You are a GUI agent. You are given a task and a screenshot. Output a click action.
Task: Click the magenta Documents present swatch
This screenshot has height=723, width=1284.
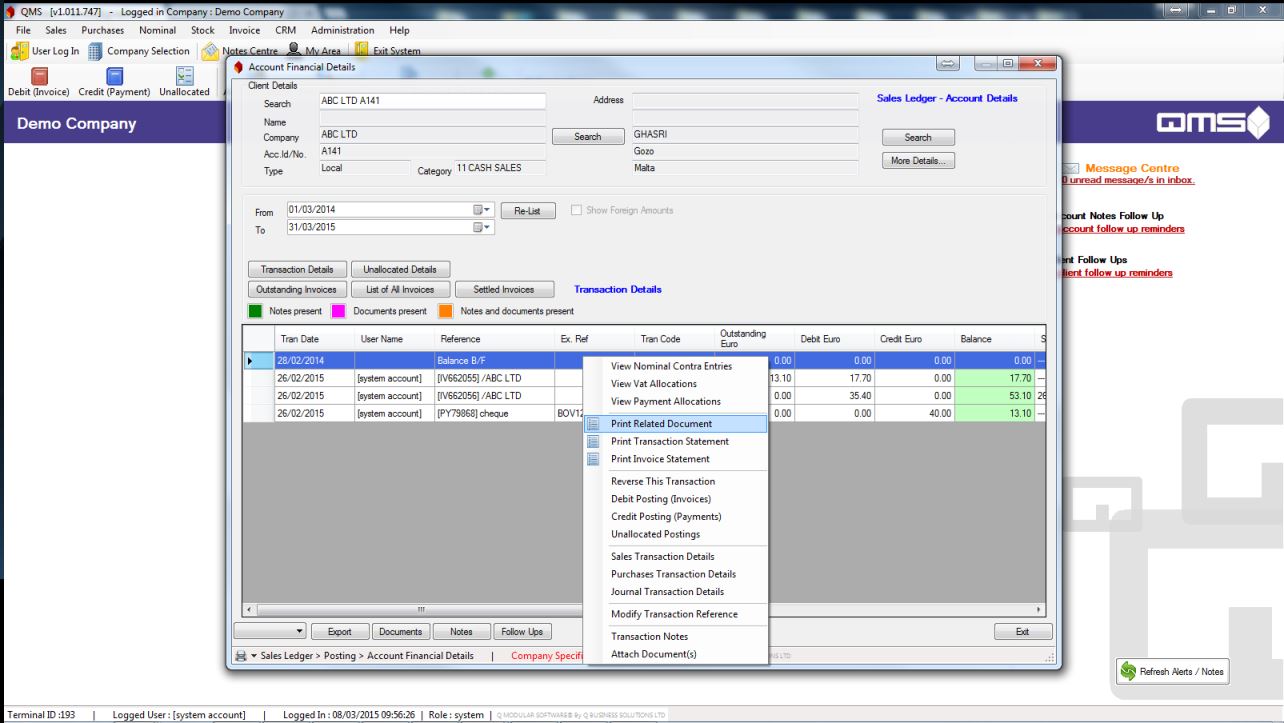point(339,311)
